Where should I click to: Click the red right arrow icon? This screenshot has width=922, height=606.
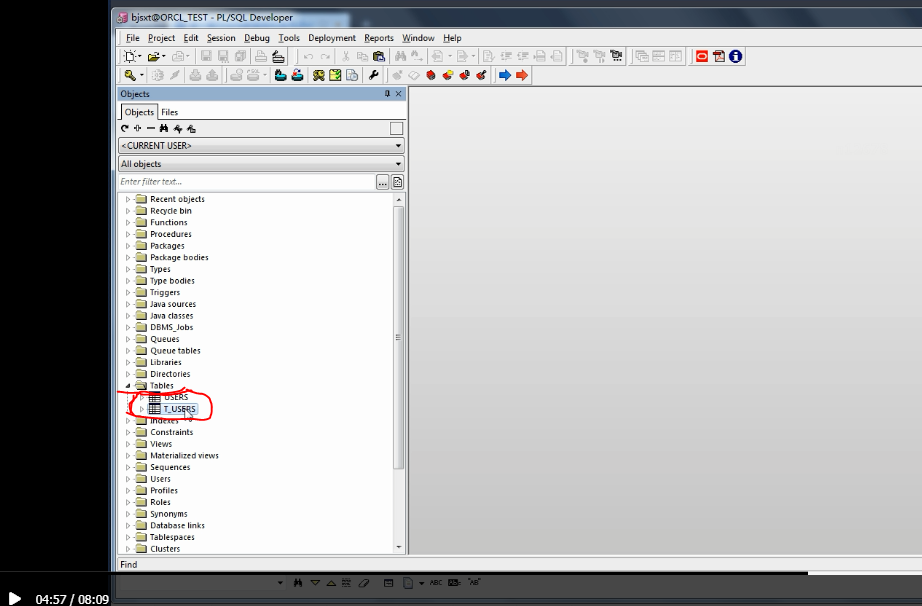522,75
